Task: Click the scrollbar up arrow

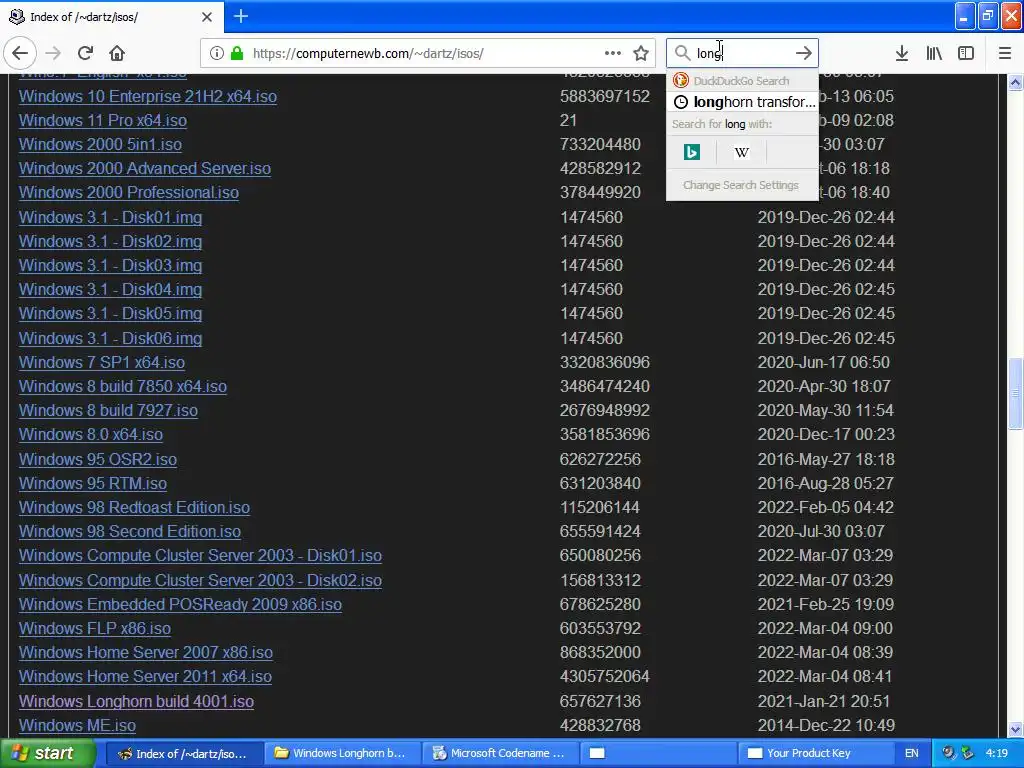Action: (x=1015, y=82)
